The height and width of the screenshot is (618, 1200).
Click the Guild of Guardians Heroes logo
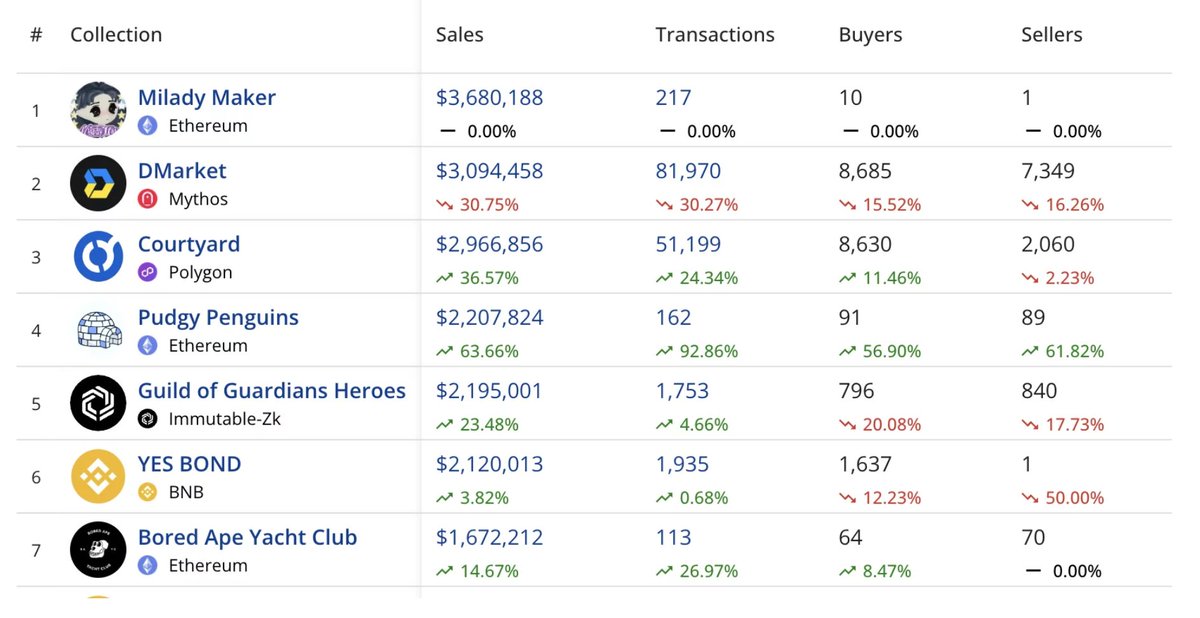[x=98, y=403]
